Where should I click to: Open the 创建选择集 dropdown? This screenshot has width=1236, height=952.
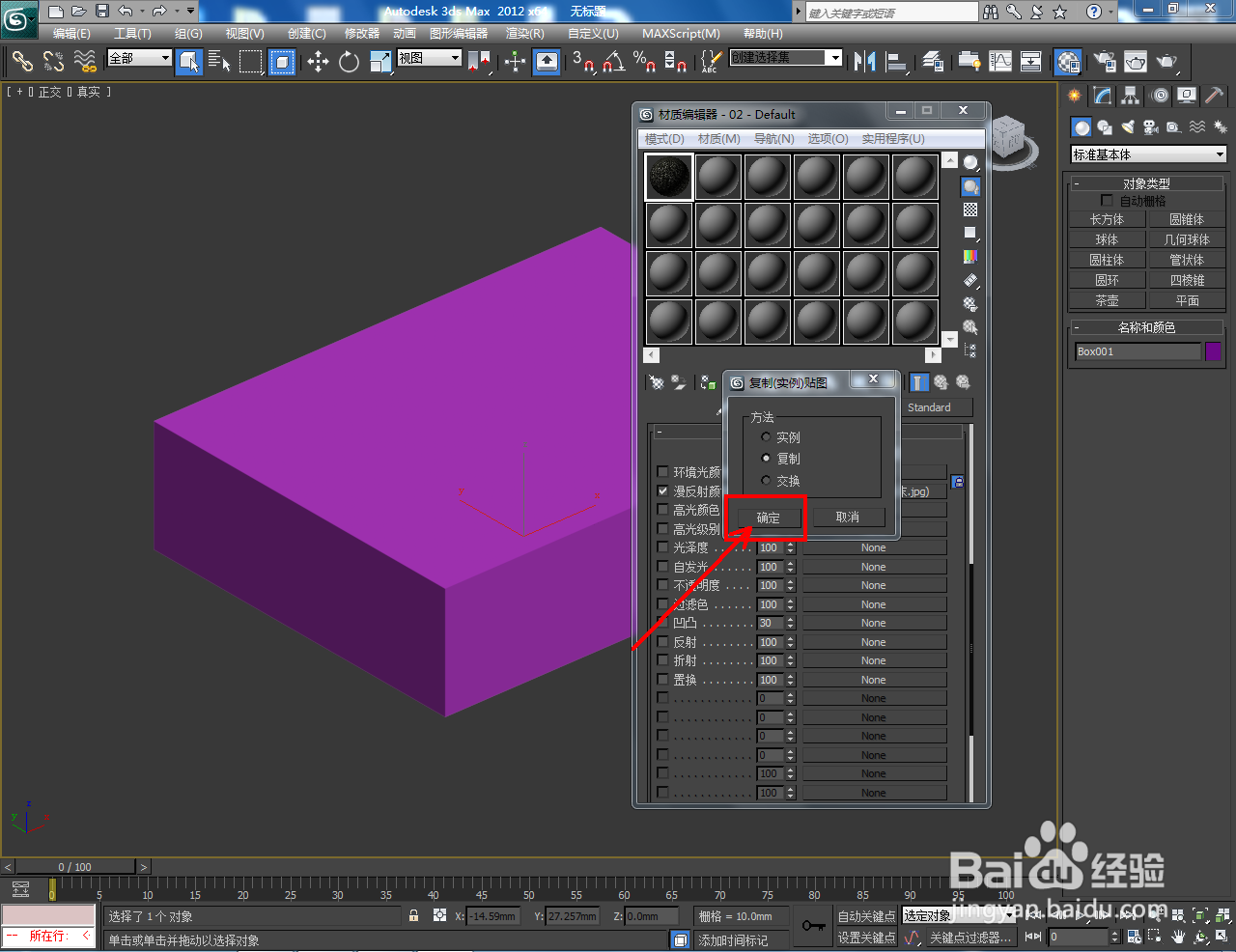point(786,58)
